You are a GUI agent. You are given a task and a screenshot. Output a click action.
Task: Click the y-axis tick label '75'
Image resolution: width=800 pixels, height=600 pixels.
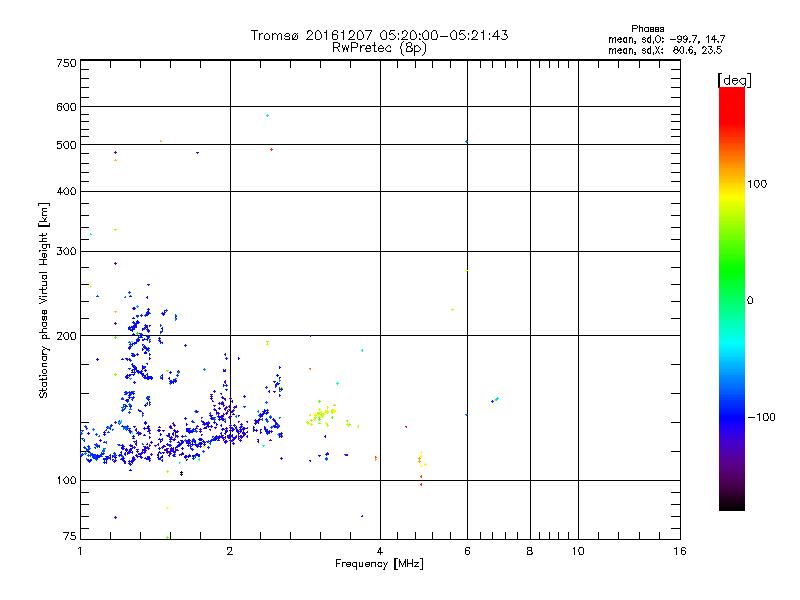pos(70,536)
